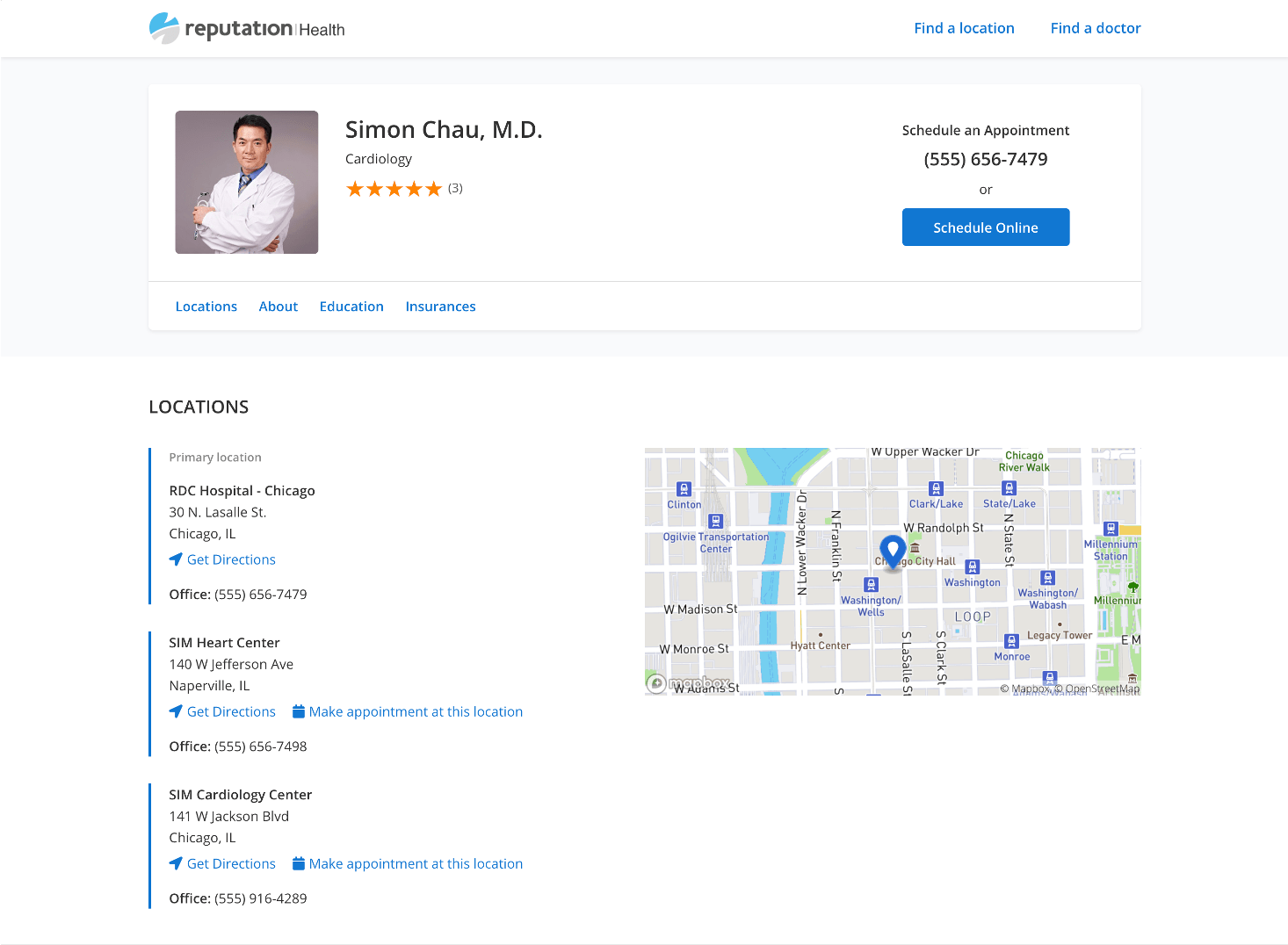This screenshot has width=1288, height=945.
Task: Click the SIM Cardiology Center name
Action: point(241,795)
